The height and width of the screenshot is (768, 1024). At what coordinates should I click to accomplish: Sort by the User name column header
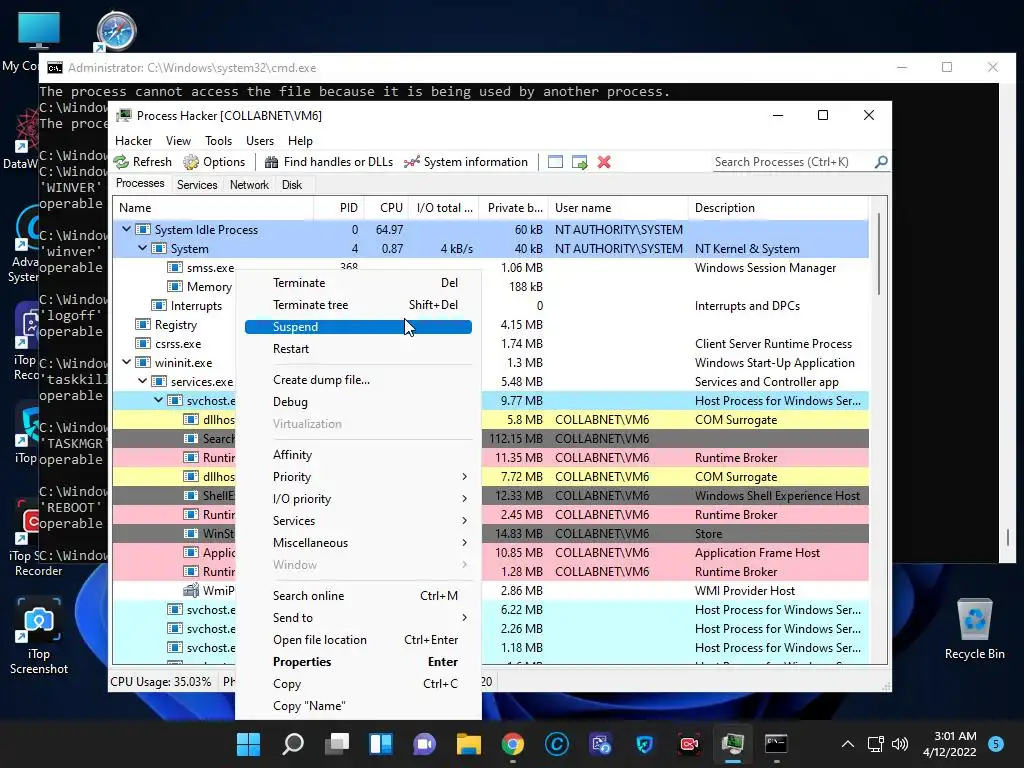point(618,208)
